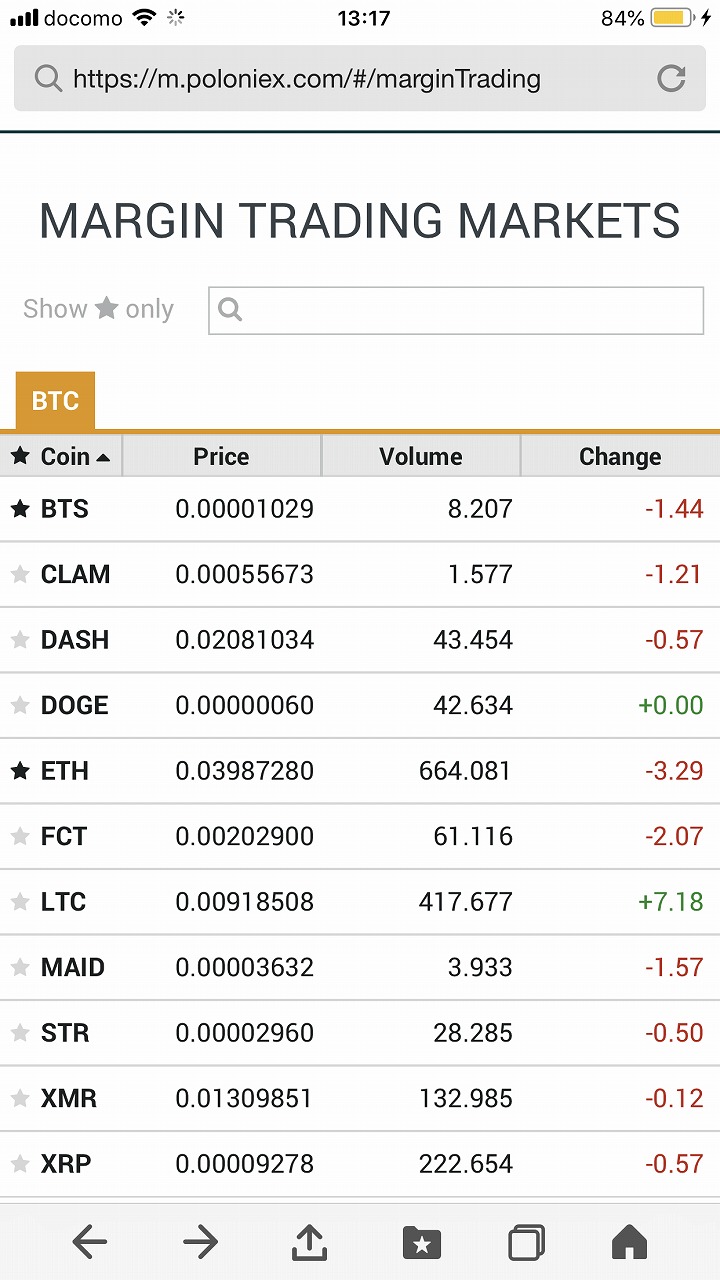
Task: Sort markets by Volume column
Action: pos(420,456)
